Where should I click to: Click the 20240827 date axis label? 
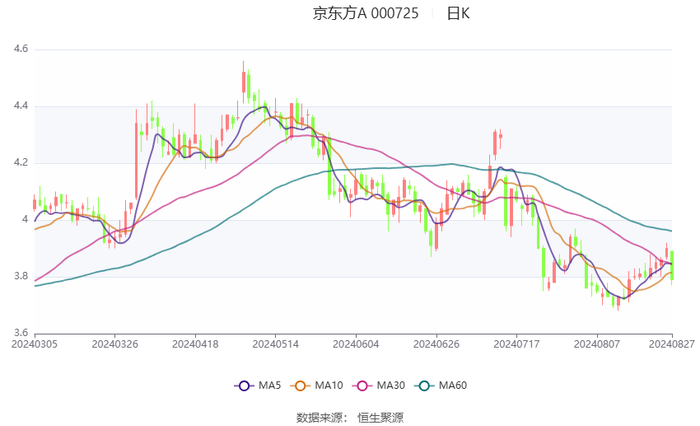(672, 344)
